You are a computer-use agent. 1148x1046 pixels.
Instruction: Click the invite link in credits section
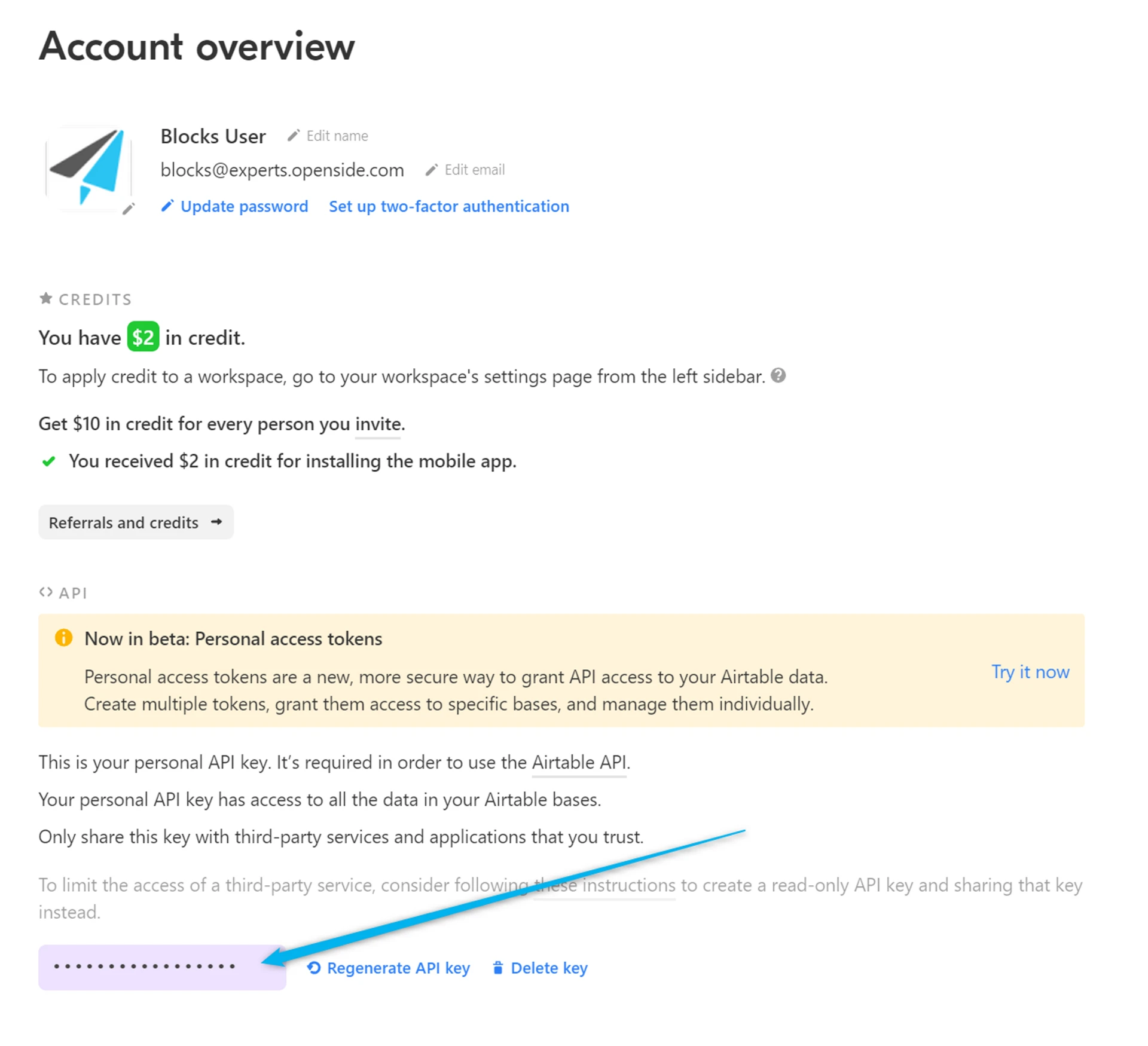[x=378, y=424]
